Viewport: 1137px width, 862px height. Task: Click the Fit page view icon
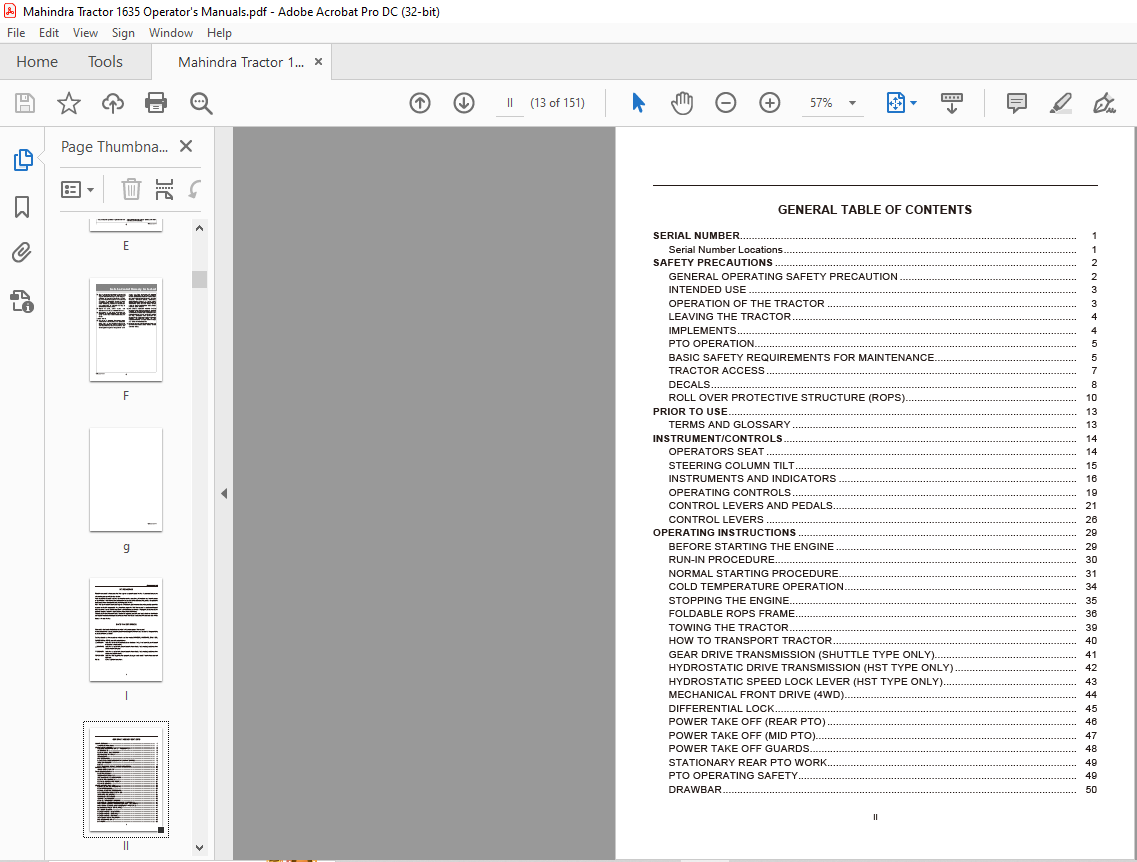point(896,103)
